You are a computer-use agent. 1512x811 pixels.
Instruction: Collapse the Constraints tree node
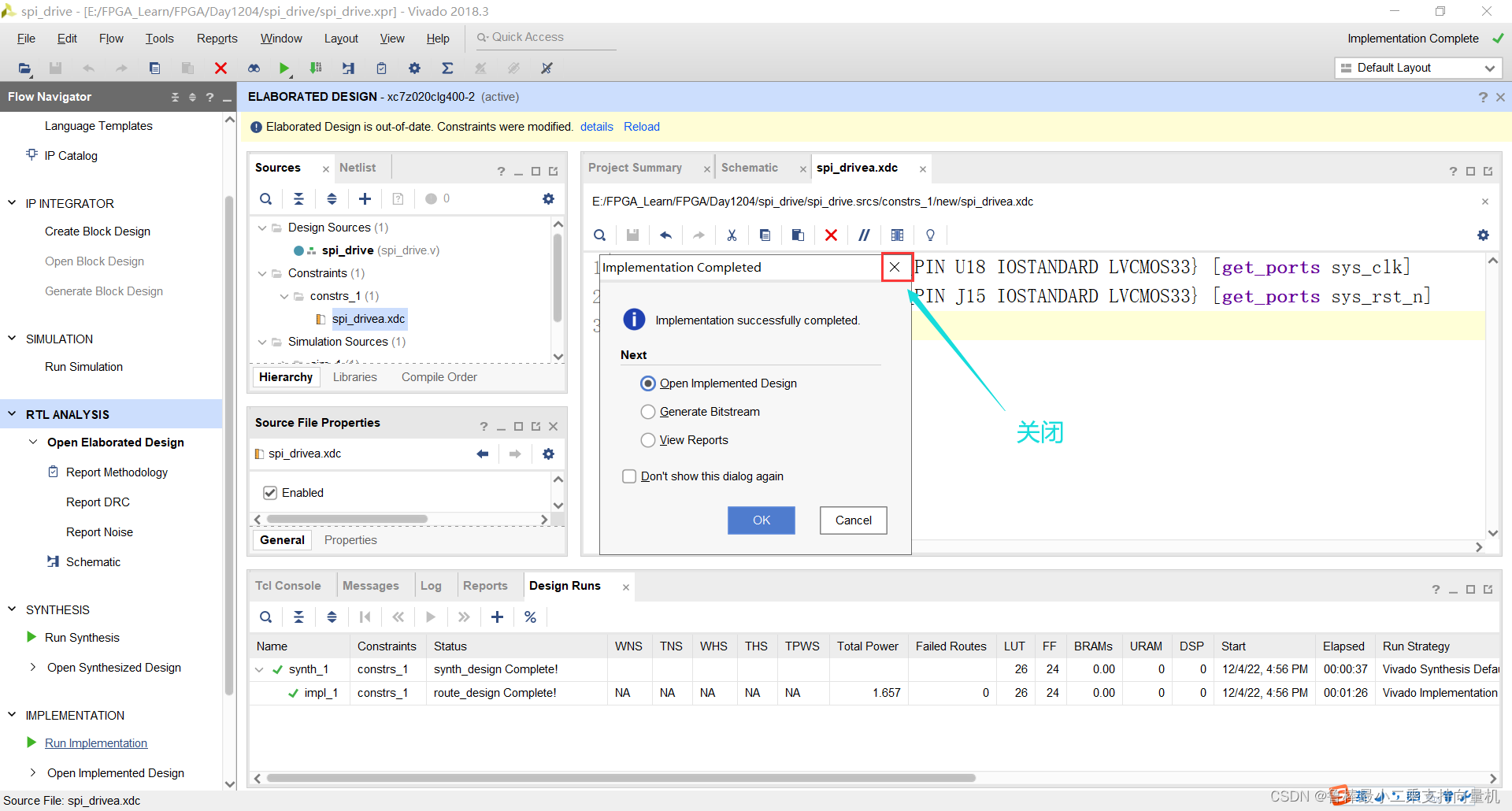click(262, 273)
